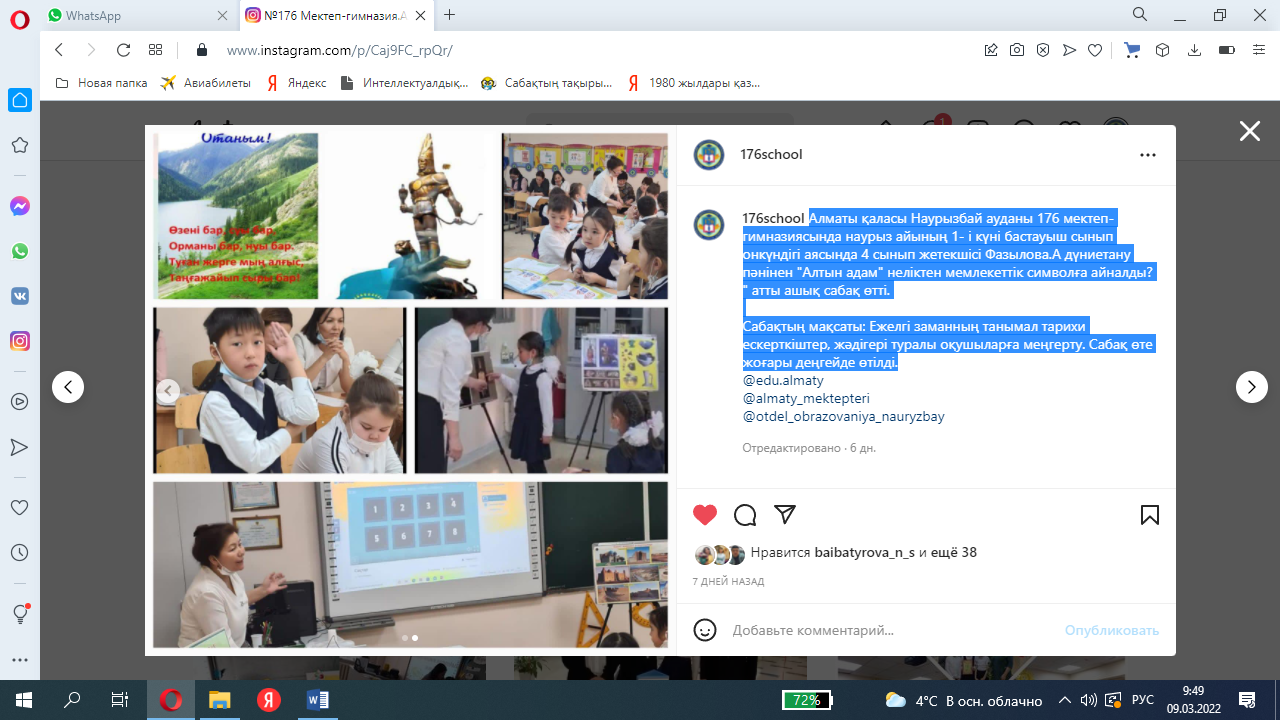Image resolution: width=1280 pixels, height=720 pixels.
Task: Show hidden system tray icons chevron
Action: point(1065,700)
